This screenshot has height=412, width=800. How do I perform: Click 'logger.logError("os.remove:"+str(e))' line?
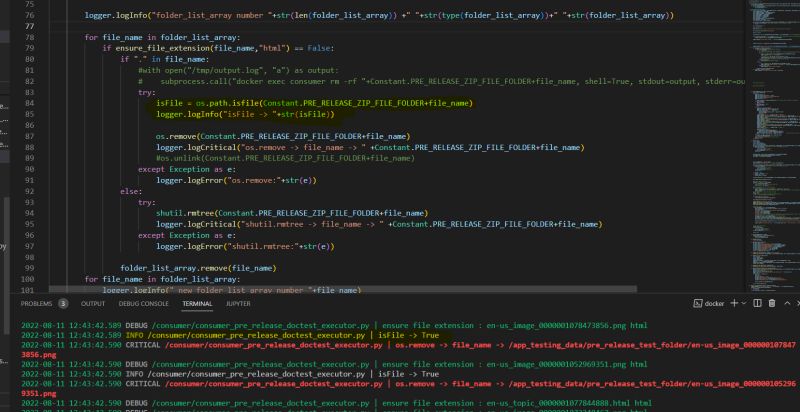coord(236,181)
